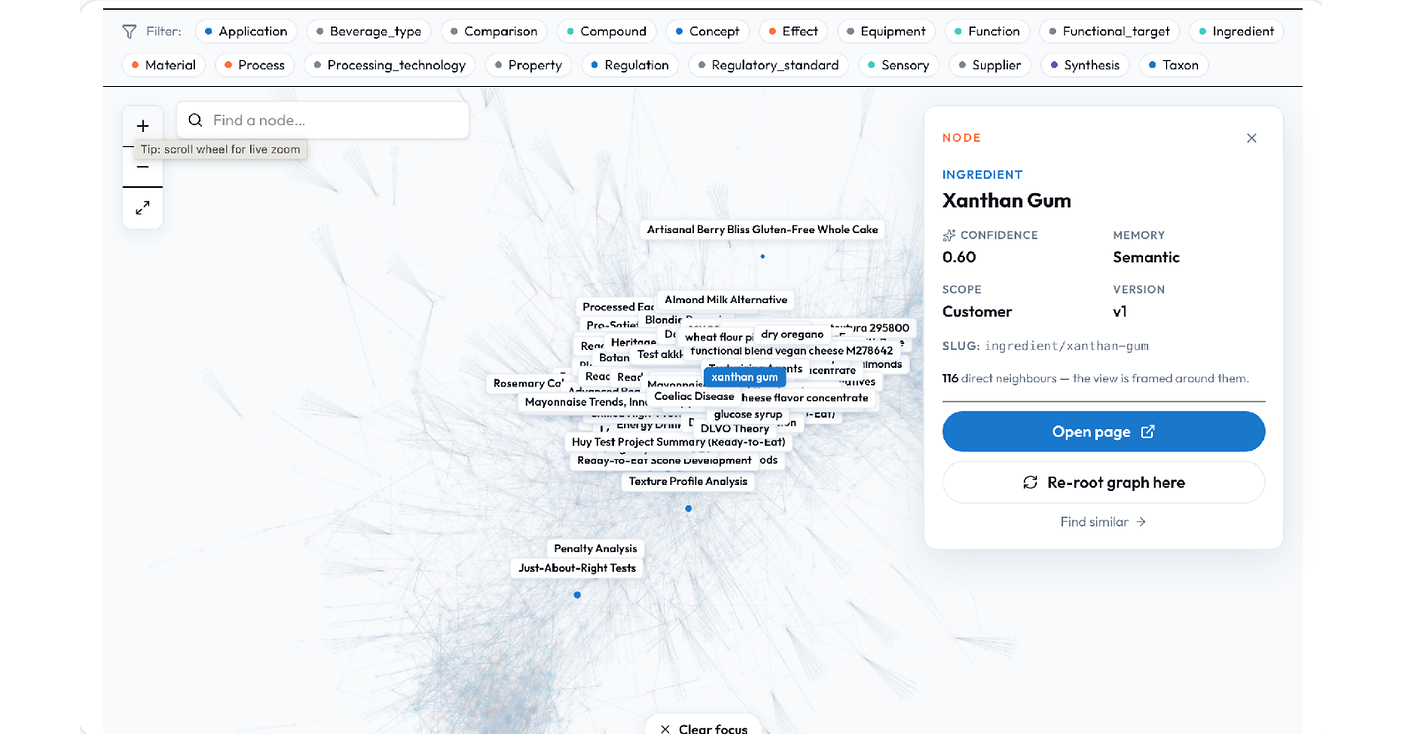The height and width of the screenshot is (734, 1402).
Task: Select the glucose syrup node label
Action: click(x=748, y=414)
